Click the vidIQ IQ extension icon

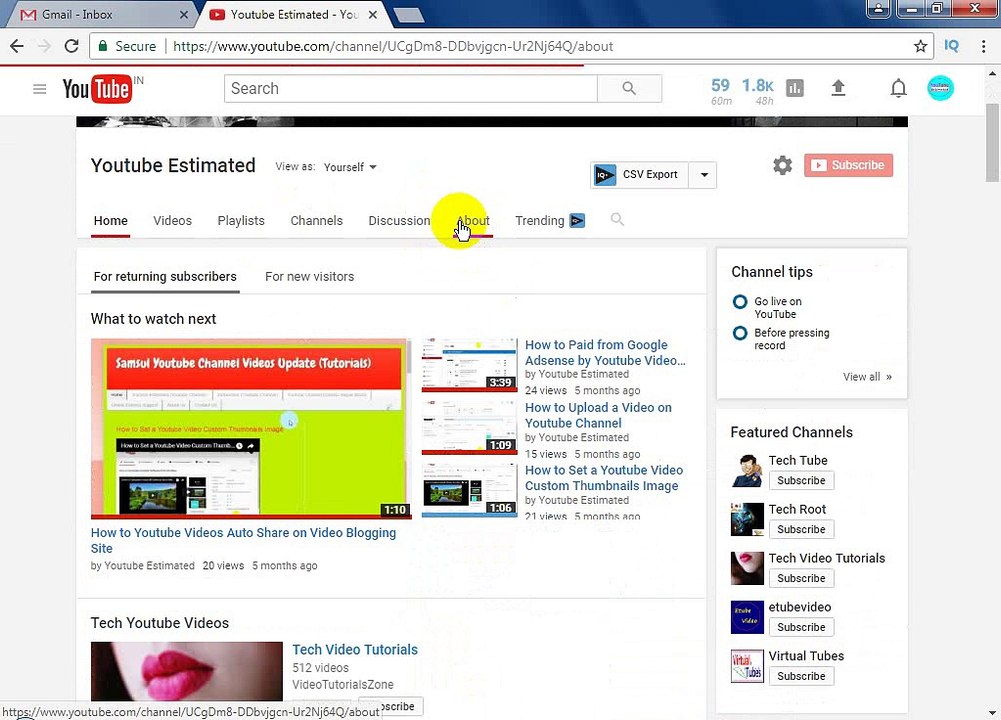[951, 46]
